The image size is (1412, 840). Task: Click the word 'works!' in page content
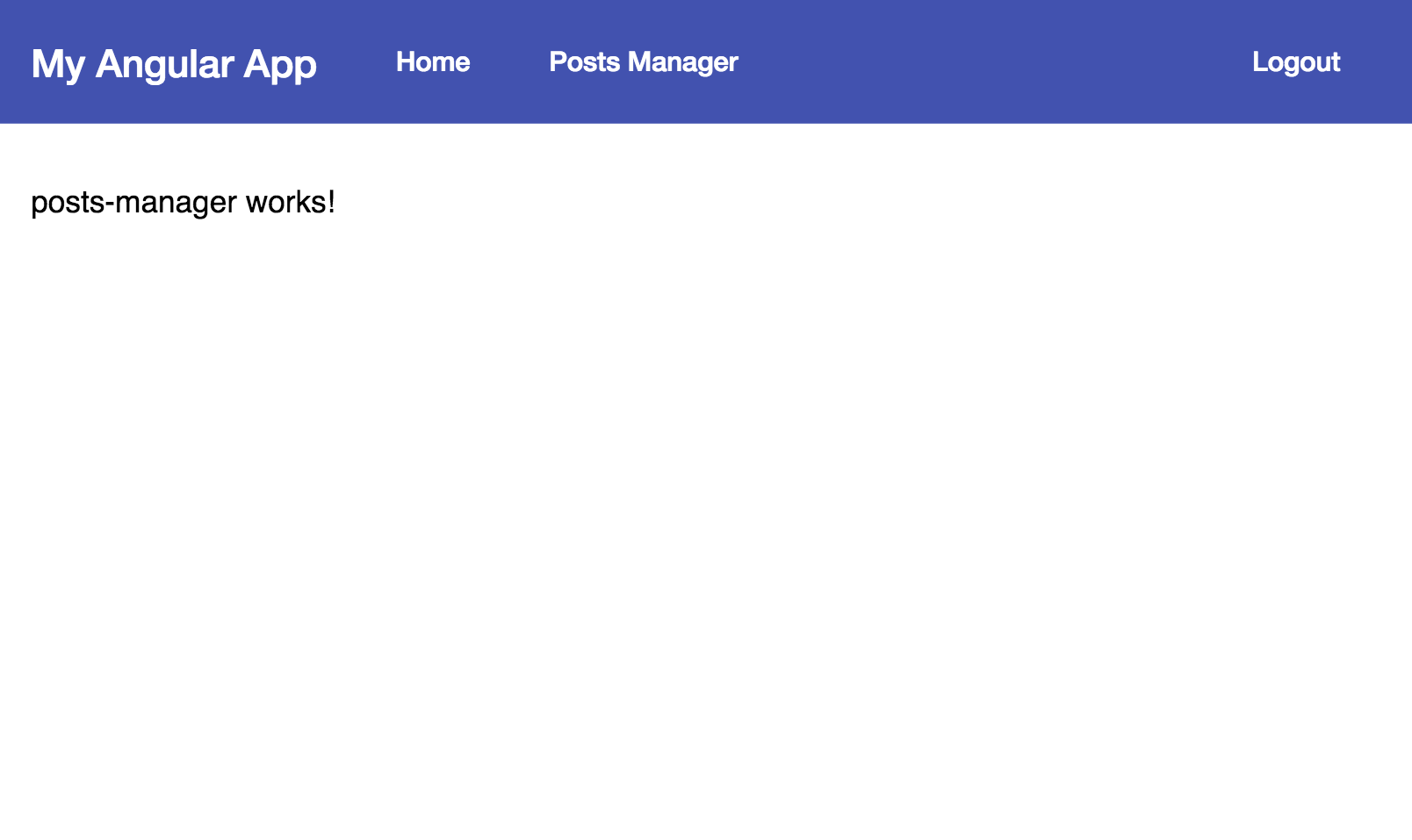point(290,203)
